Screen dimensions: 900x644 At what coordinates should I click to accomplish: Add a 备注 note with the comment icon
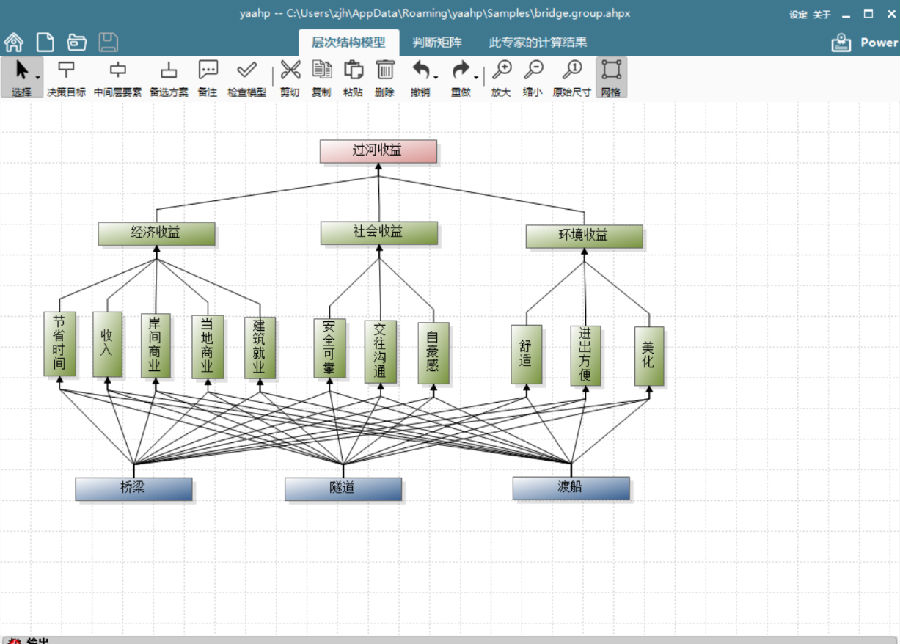pyautogui.click(x=208, y=77)
